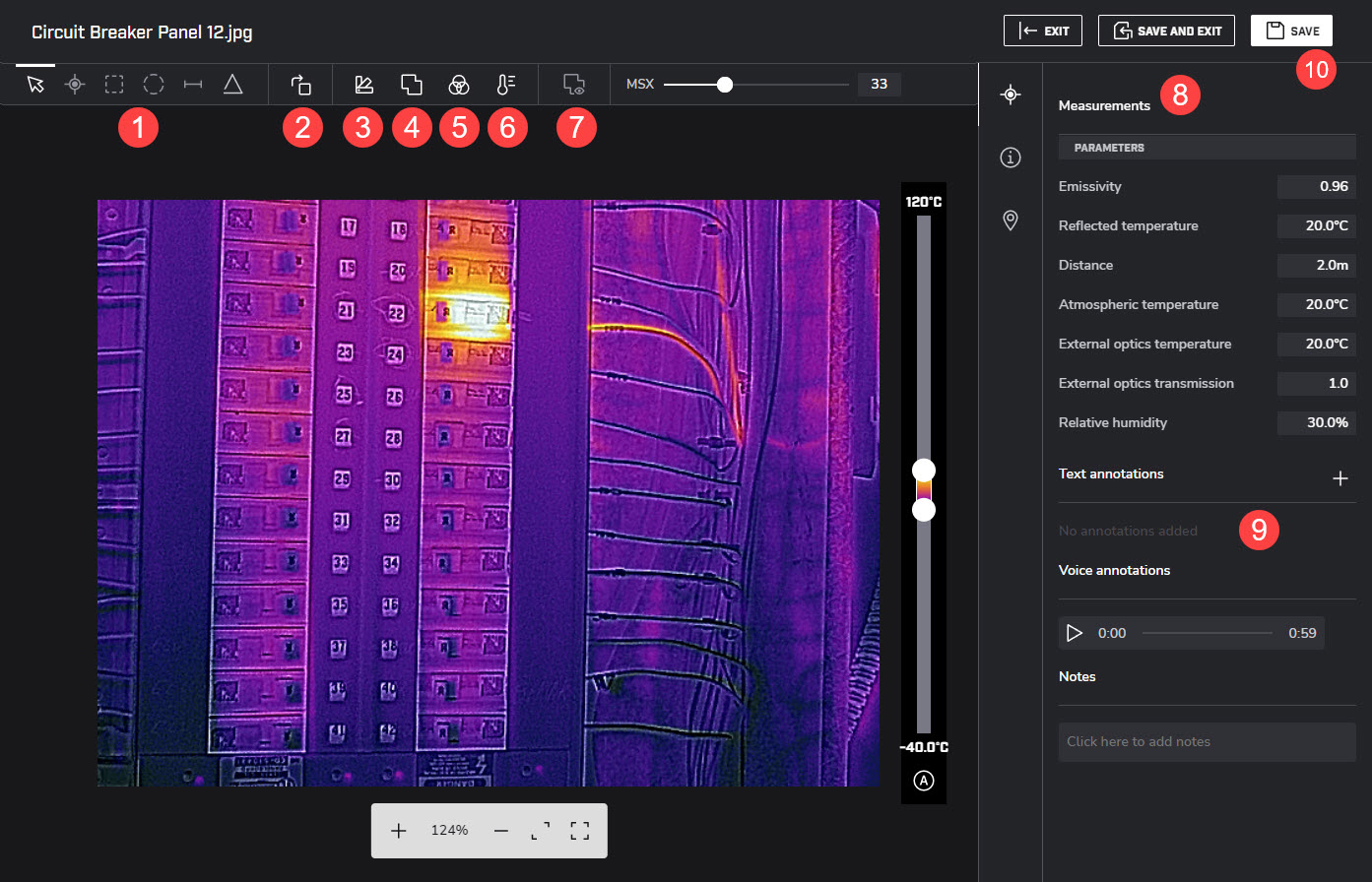Toggle auto scale (A) below temperature bar
The image size is (1372, 882).
coord(923,781)
